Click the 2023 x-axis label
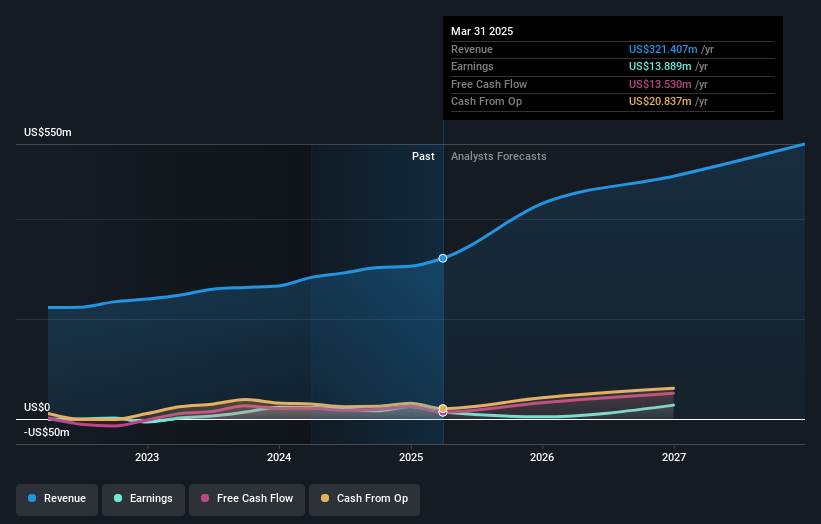The width and height of the screenshot is (821, 524). coord(147,457)
